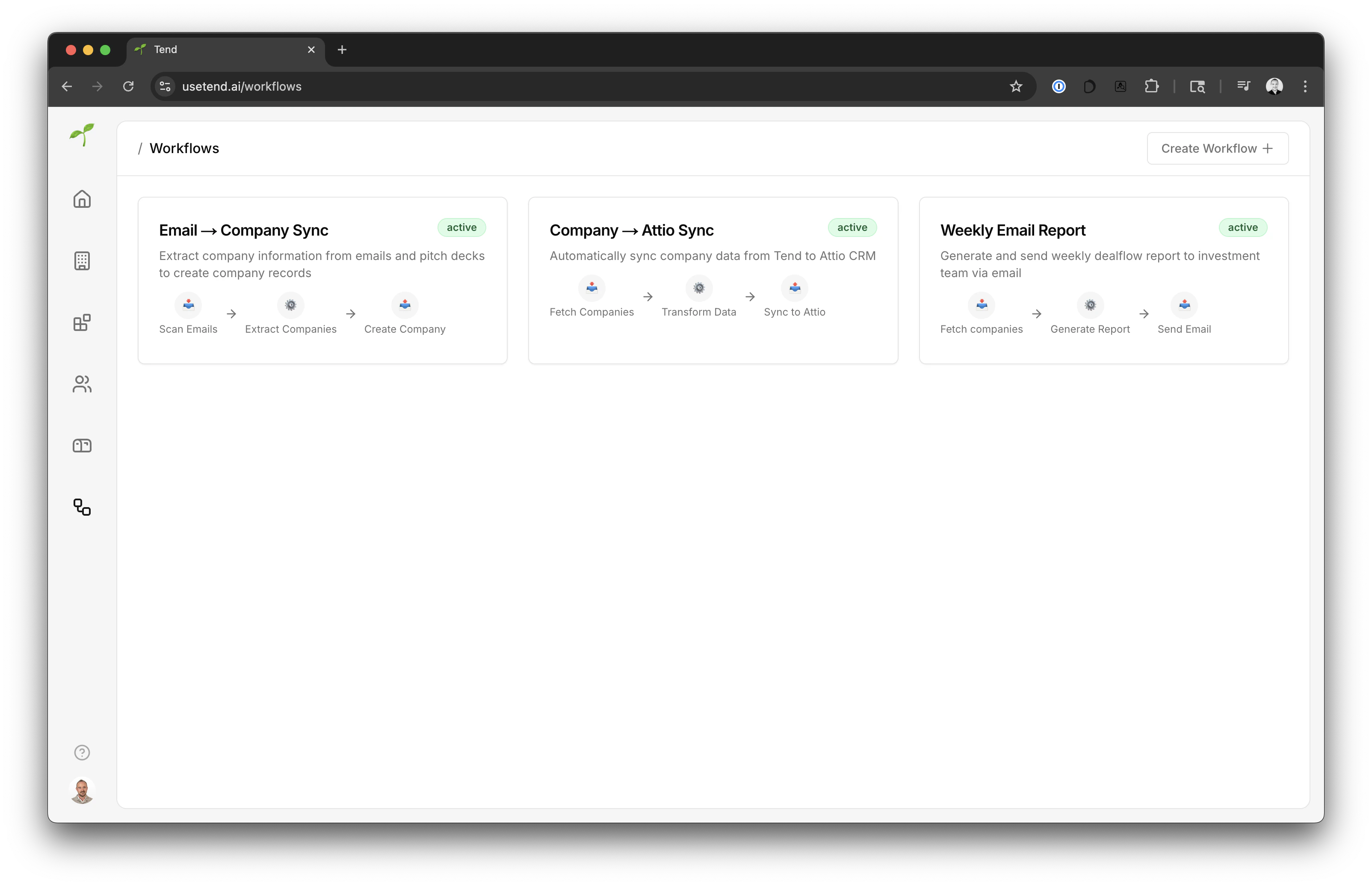This screenshot has width=1372, height=886.
Task: Open the 1Password extension icon
Action: pos(1059,86)
